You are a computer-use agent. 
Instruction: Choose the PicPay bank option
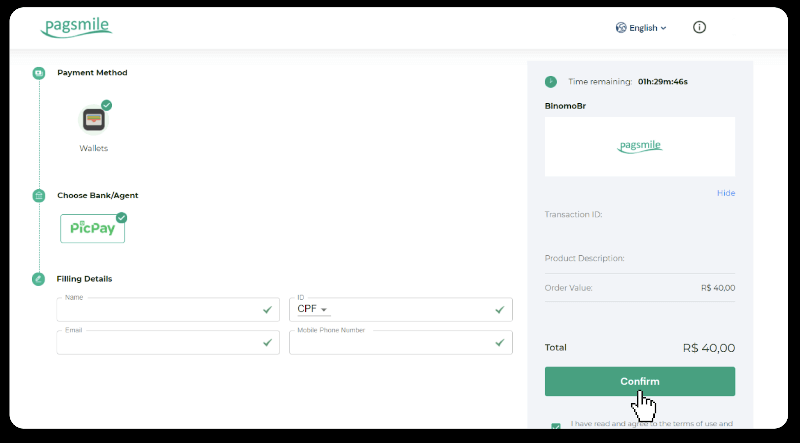tap(92, 229)
